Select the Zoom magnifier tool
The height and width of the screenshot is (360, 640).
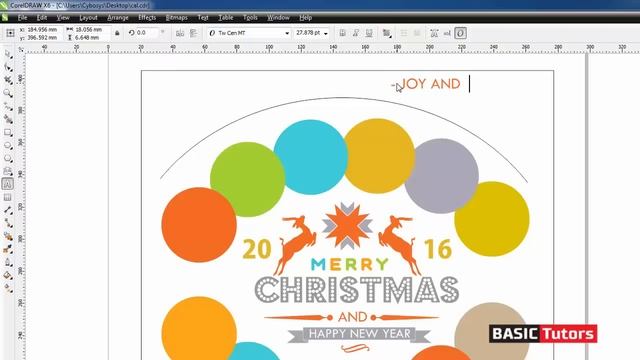pyautogui.click(x=8, y=93)
